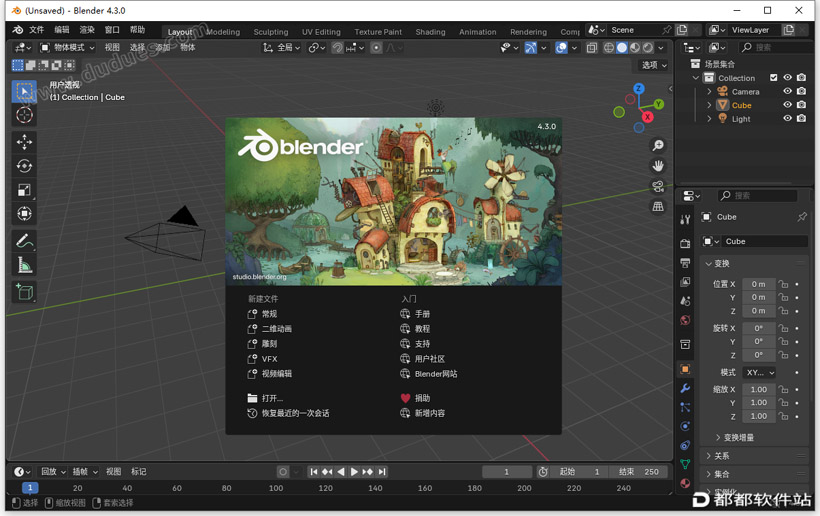820x516 pixels.
Task: Switch to the UV Editing workspace tab
Action: (321, 32)
